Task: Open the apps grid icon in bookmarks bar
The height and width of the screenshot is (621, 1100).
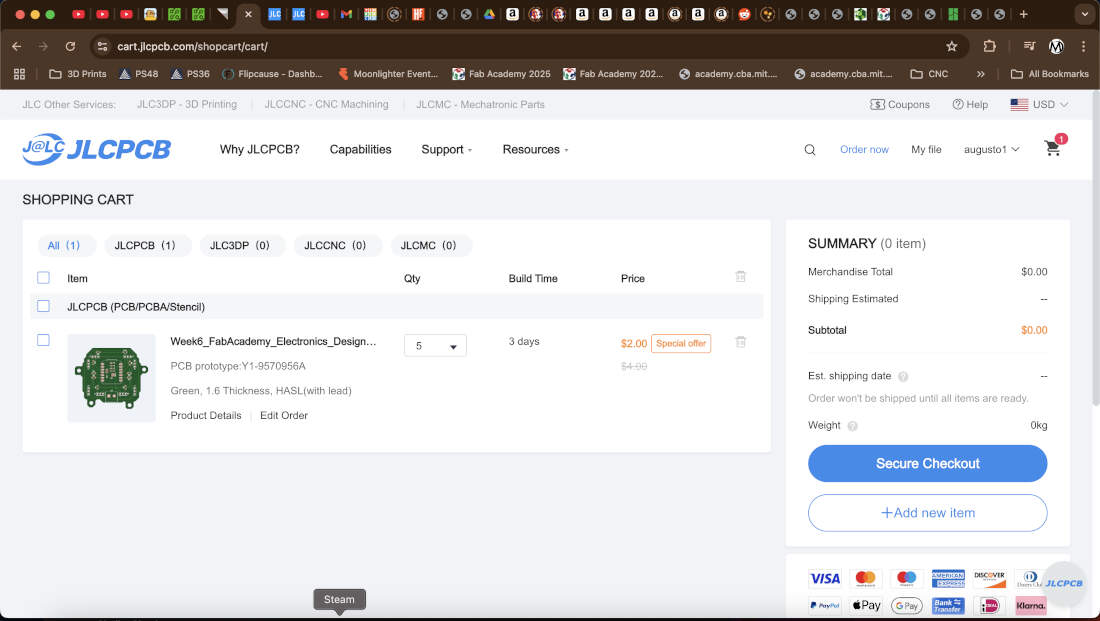Action: (20, 74)
